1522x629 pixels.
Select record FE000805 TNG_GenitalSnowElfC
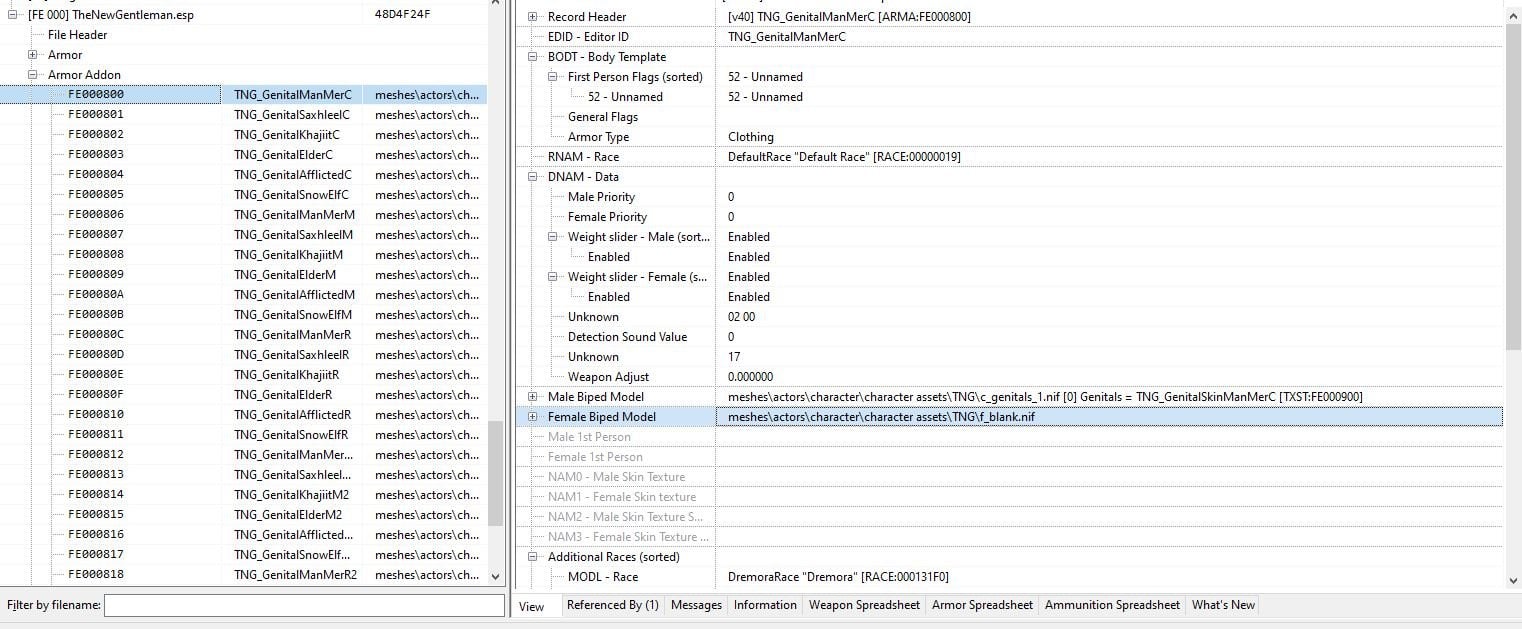(x=244, y=195)
